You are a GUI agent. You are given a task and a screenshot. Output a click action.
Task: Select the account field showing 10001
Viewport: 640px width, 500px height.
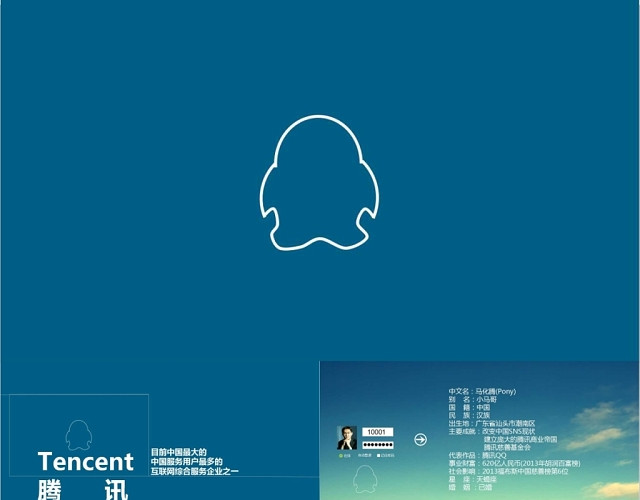pyautogui.click(x=378, y=432)
